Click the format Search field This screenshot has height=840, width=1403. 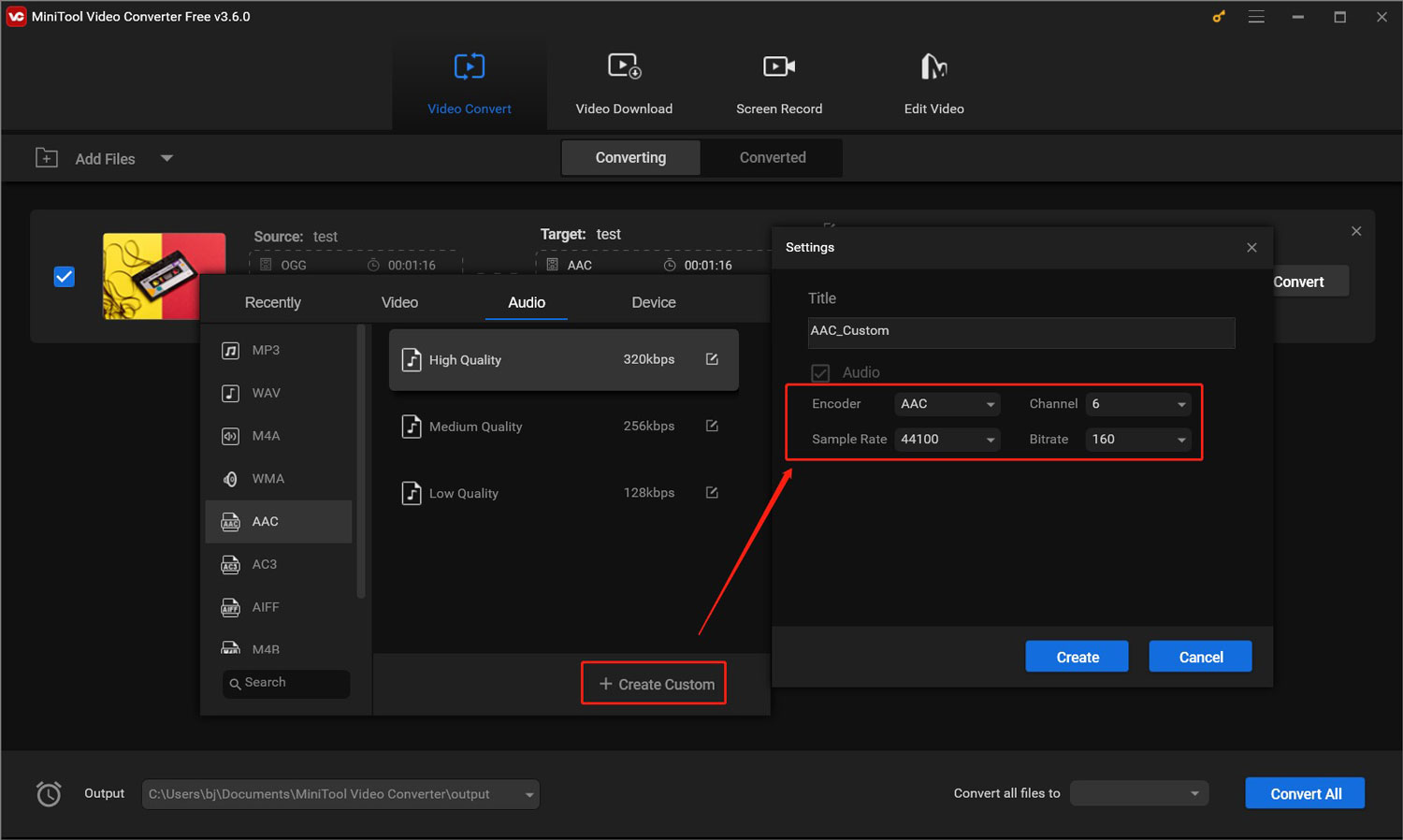(286, 683)
